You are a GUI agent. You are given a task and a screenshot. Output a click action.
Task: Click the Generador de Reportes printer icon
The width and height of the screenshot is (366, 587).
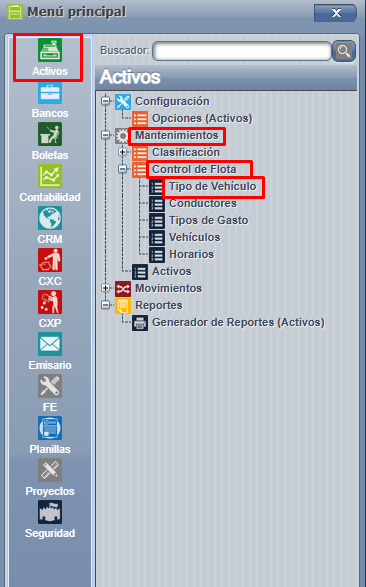140,323
